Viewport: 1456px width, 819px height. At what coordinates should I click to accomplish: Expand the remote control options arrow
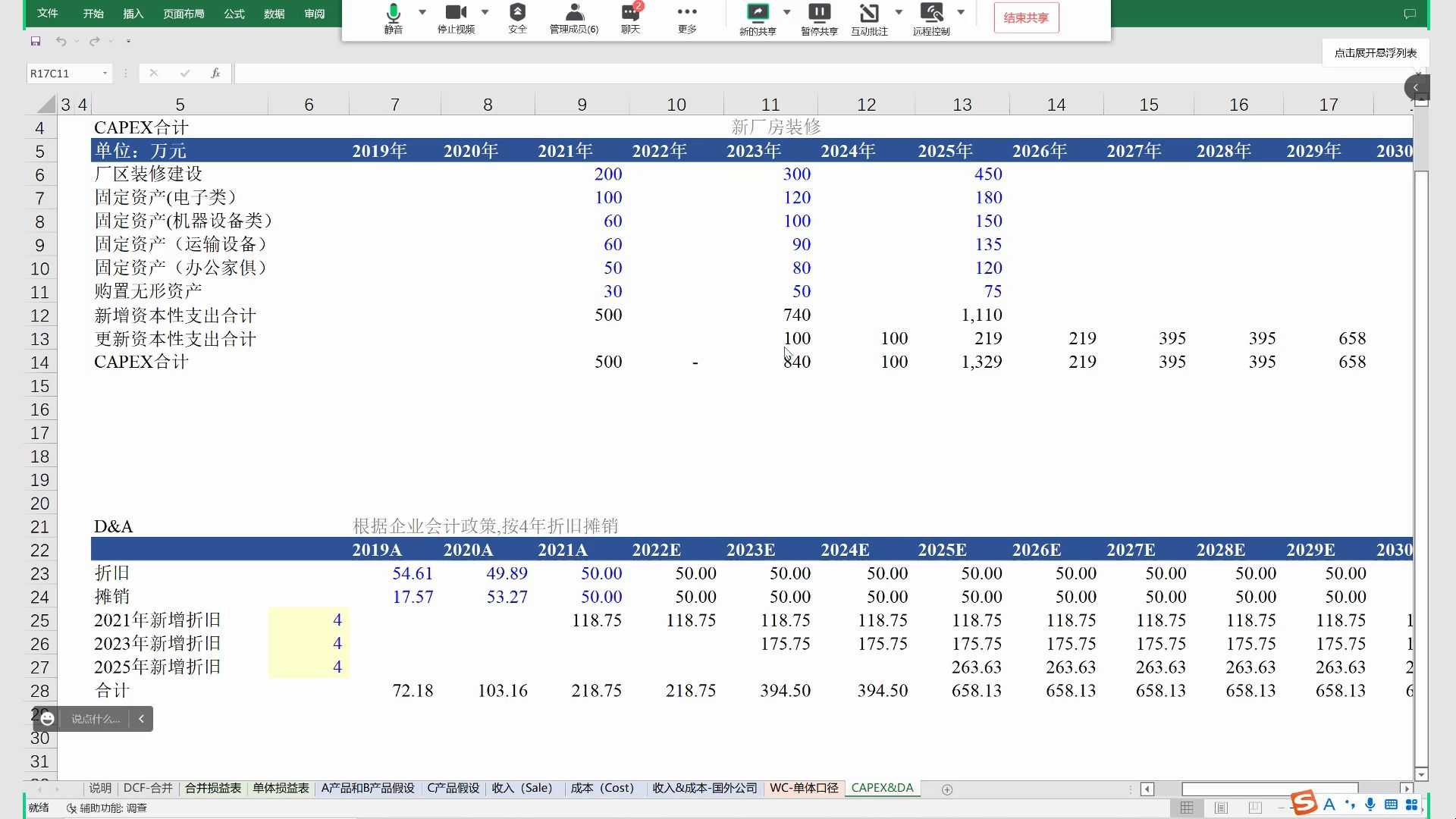961,12
